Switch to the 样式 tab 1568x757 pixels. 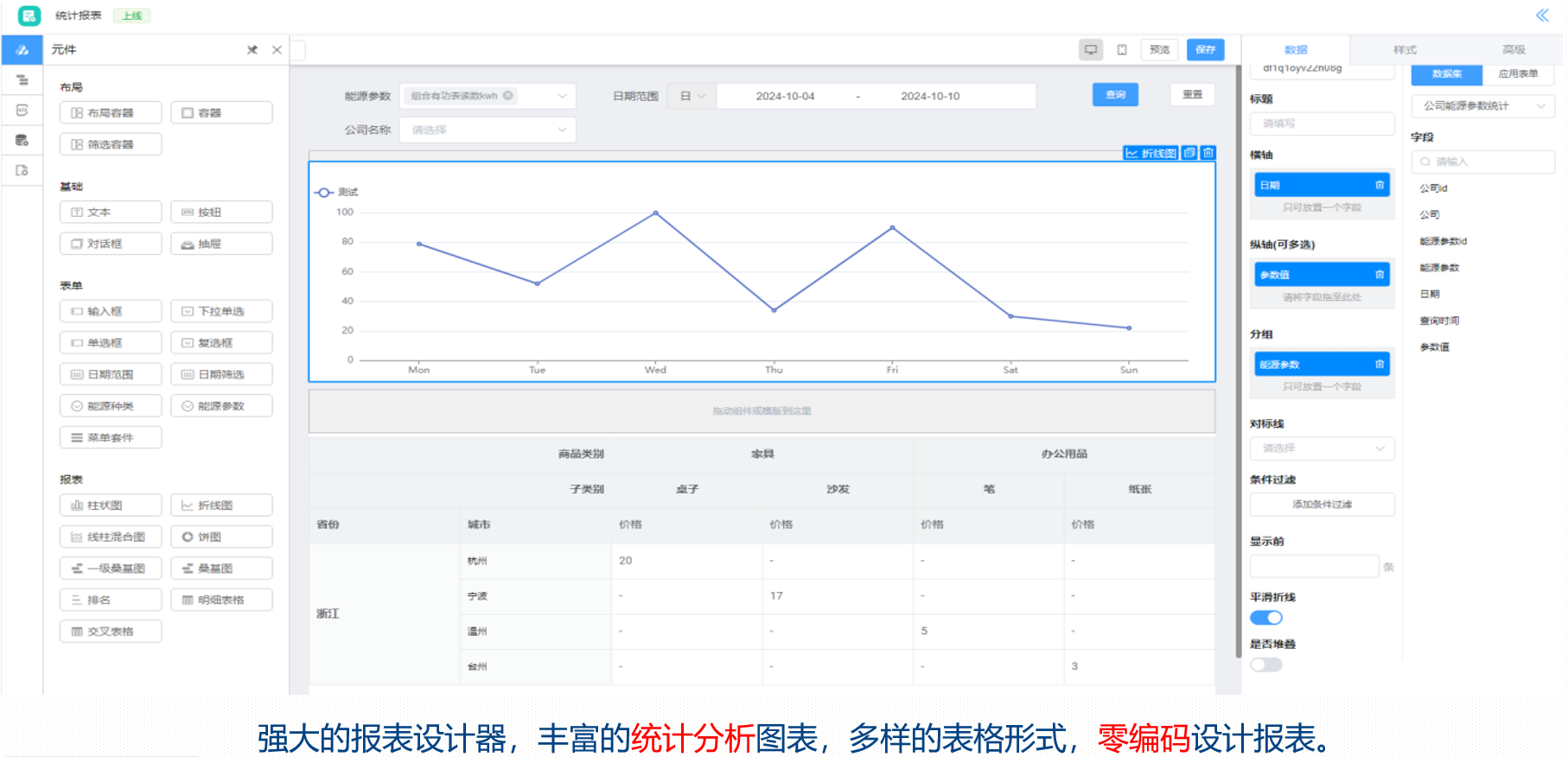(1405, 50)
